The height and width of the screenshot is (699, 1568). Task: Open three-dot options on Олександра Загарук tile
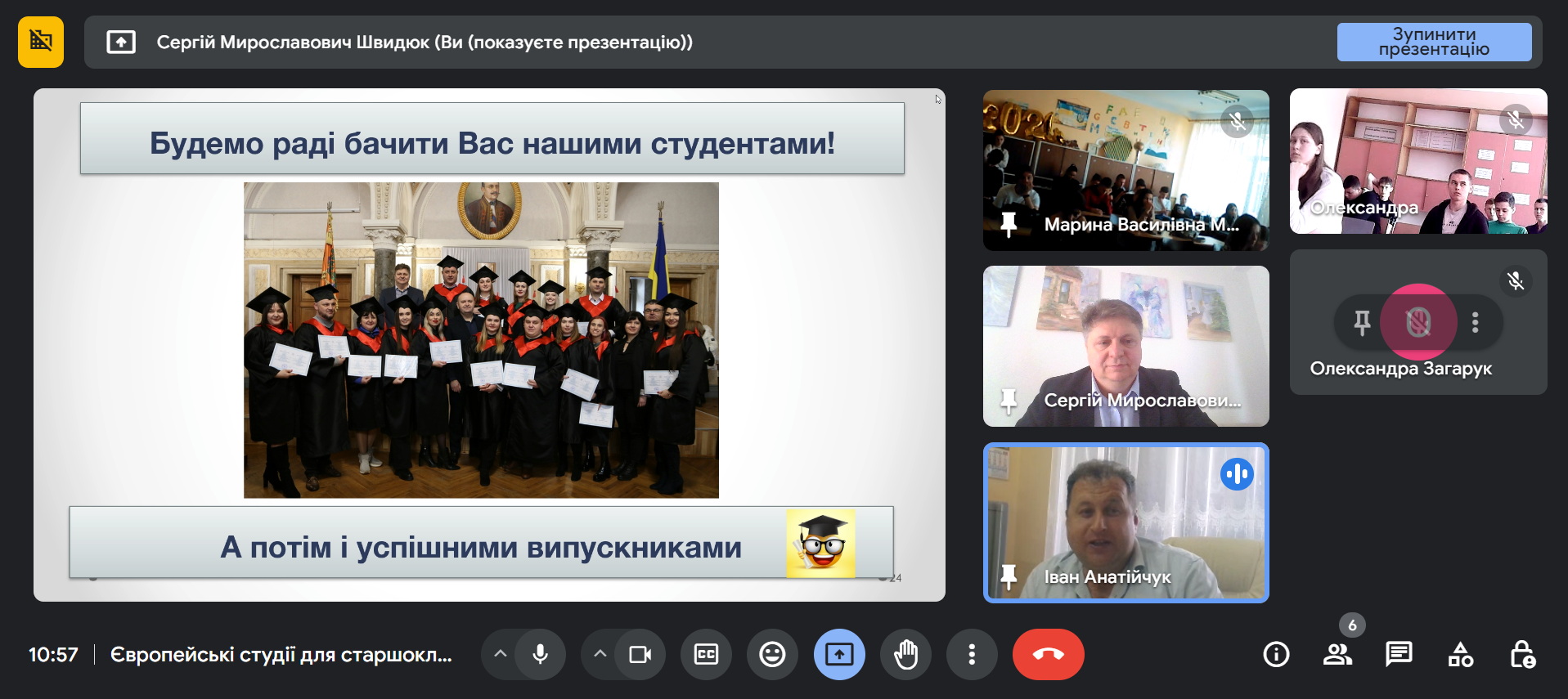click(x=1476, y=322)
